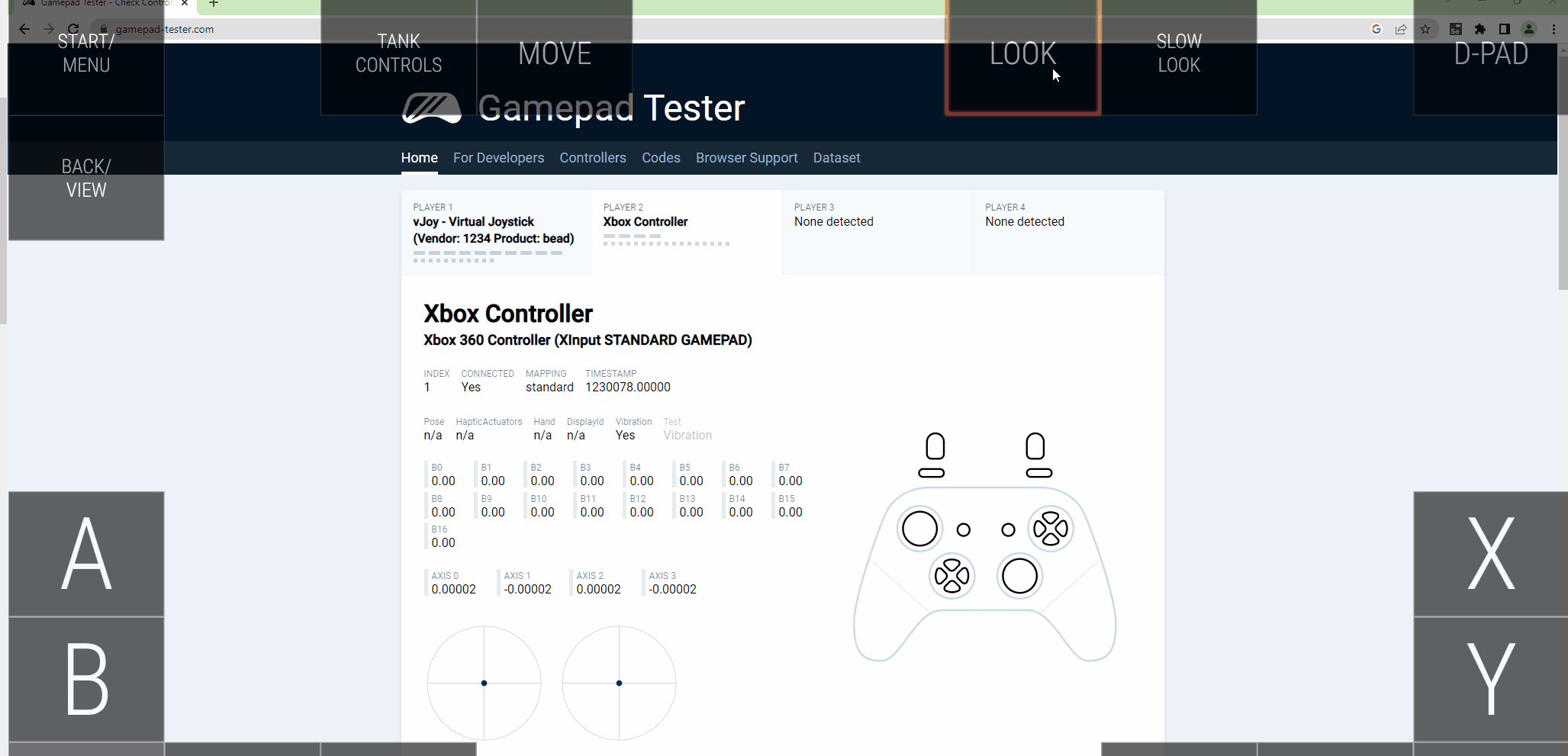Open the Controllers page
1568x756 pixels.
[593, 158]
